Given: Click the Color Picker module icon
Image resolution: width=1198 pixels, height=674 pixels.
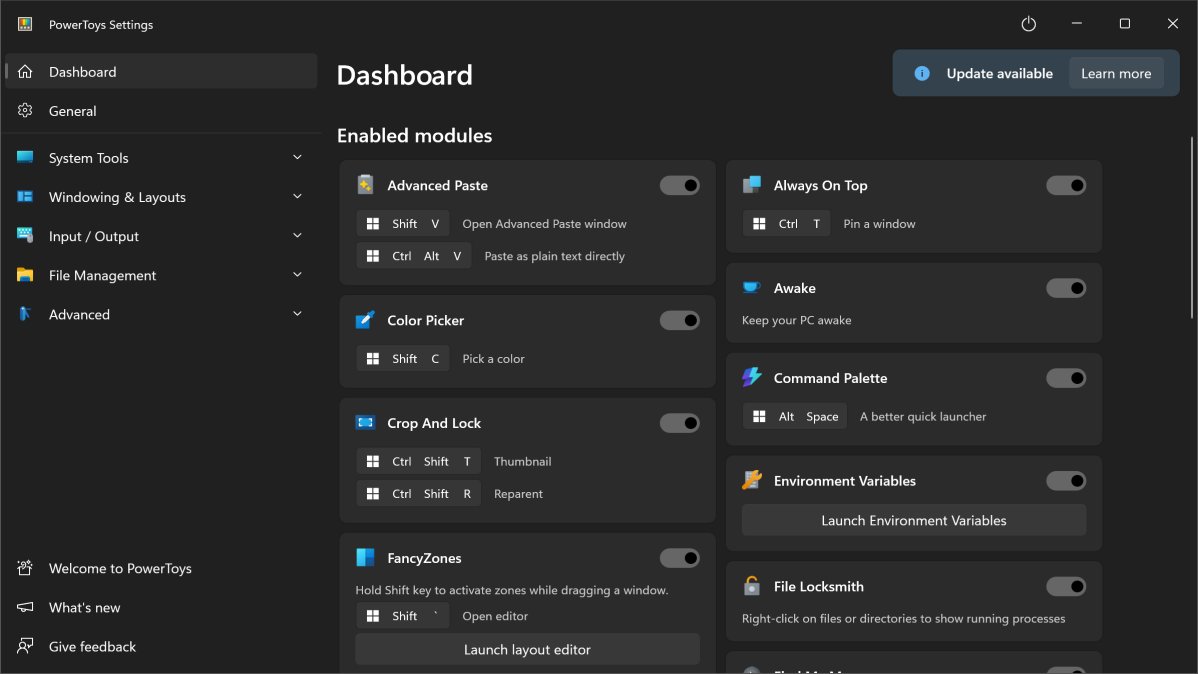Looking at the screenshot, I should click(365, 320).
